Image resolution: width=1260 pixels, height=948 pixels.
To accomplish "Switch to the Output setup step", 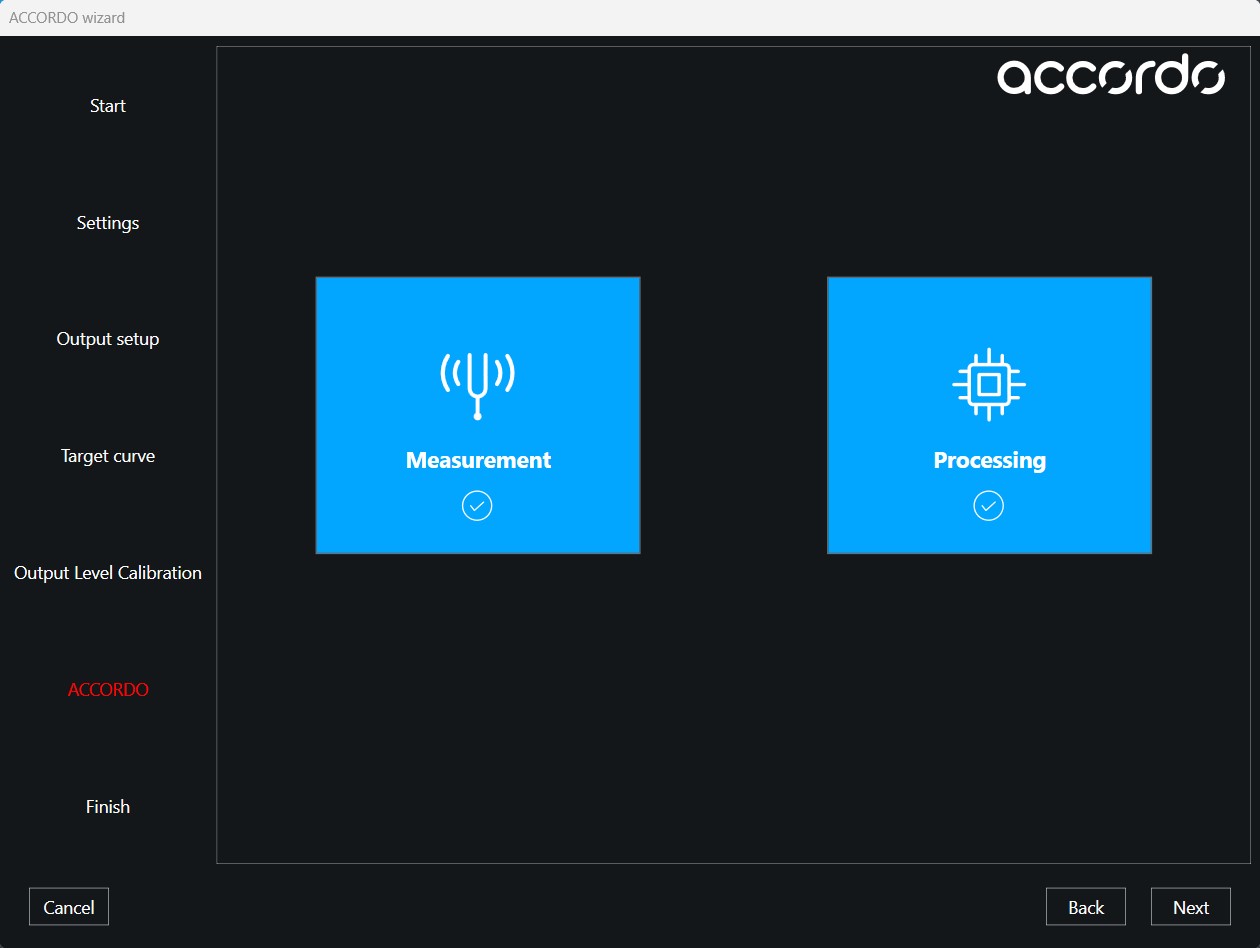I will [108, 339].
